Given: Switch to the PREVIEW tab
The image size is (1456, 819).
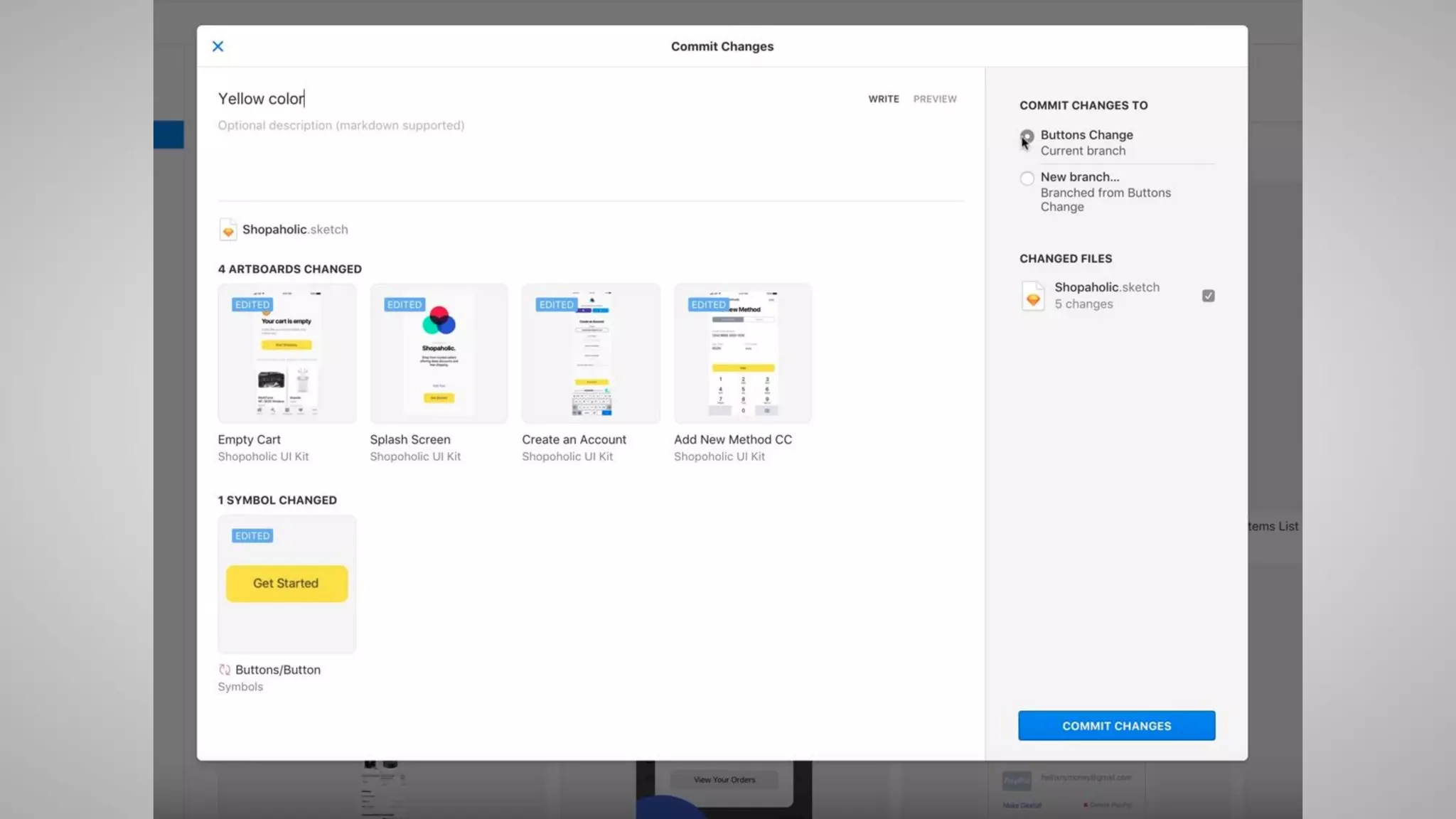Looking at the screenshot, I should coord(934,99).
